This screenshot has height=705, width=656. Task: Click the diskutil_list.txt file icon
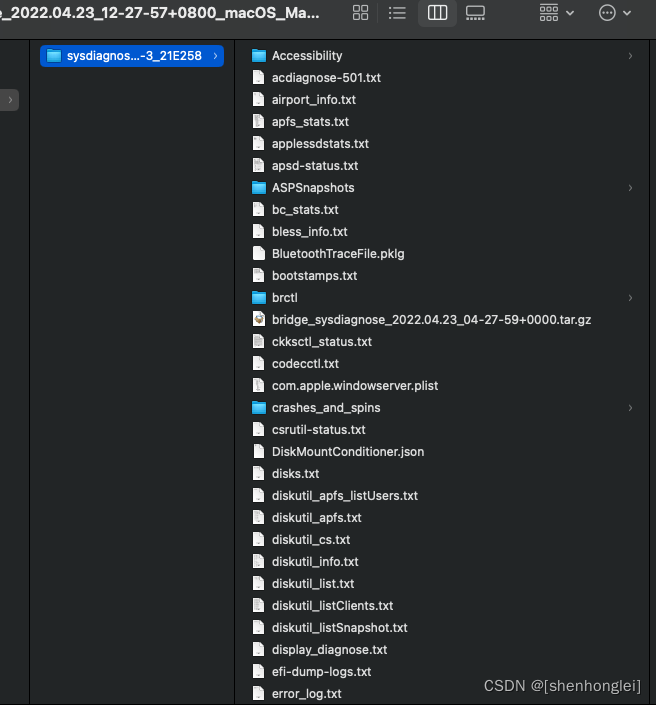259,584
